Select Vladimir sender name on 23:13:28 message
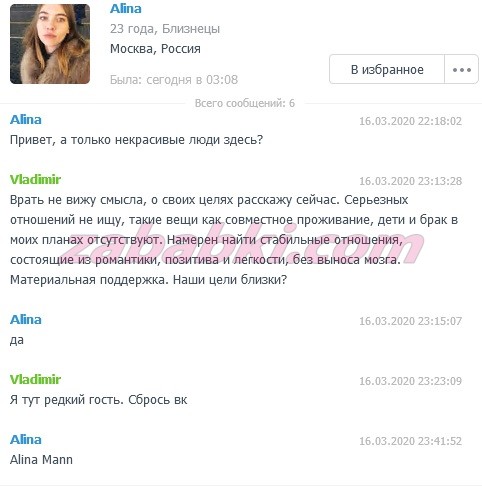This screenshot has width=482, height=494. pyautogui.click(x=35, y=180)
